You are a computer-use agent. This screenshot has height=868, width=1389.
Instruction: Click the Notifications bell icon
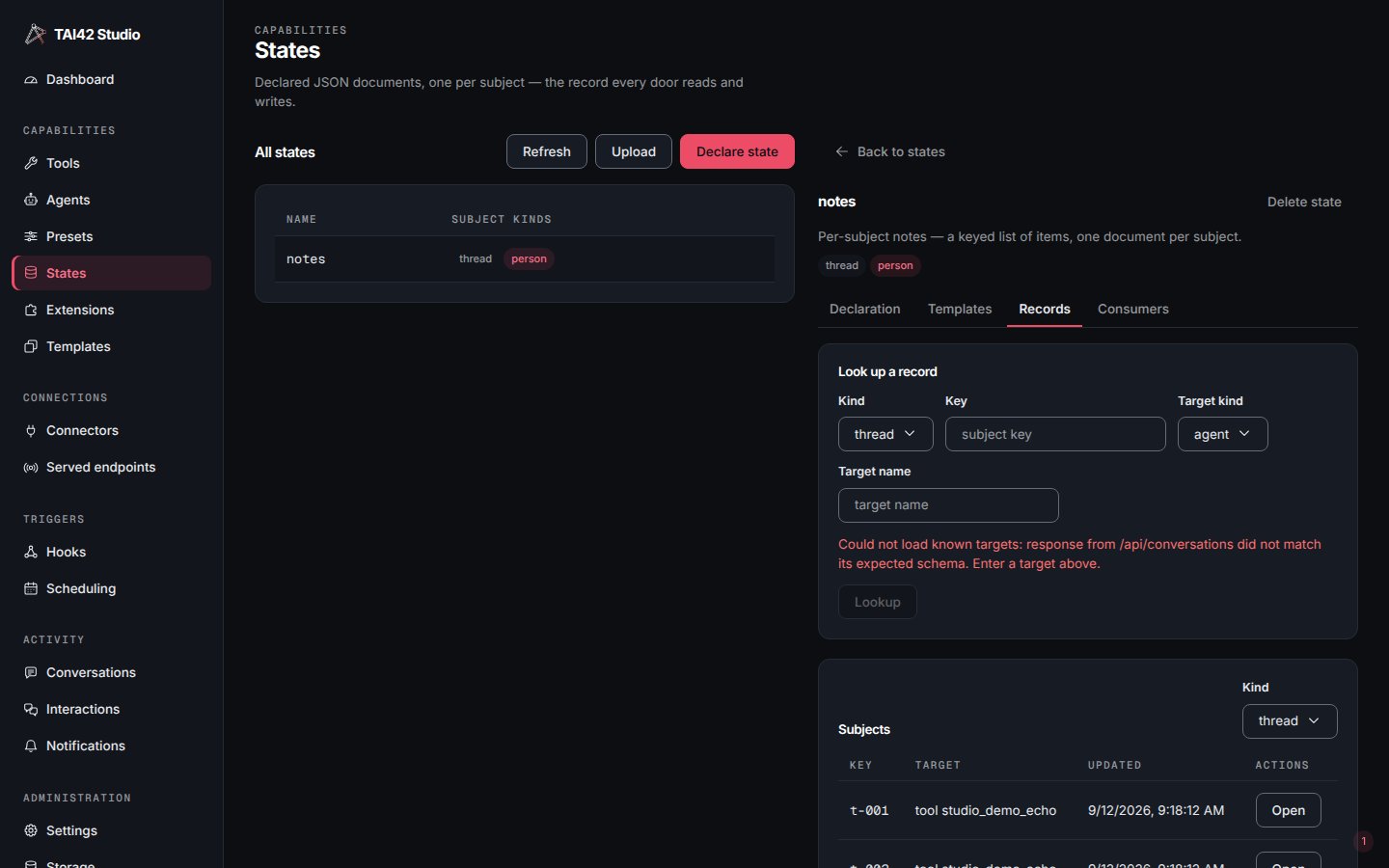[x=31, y=746]
